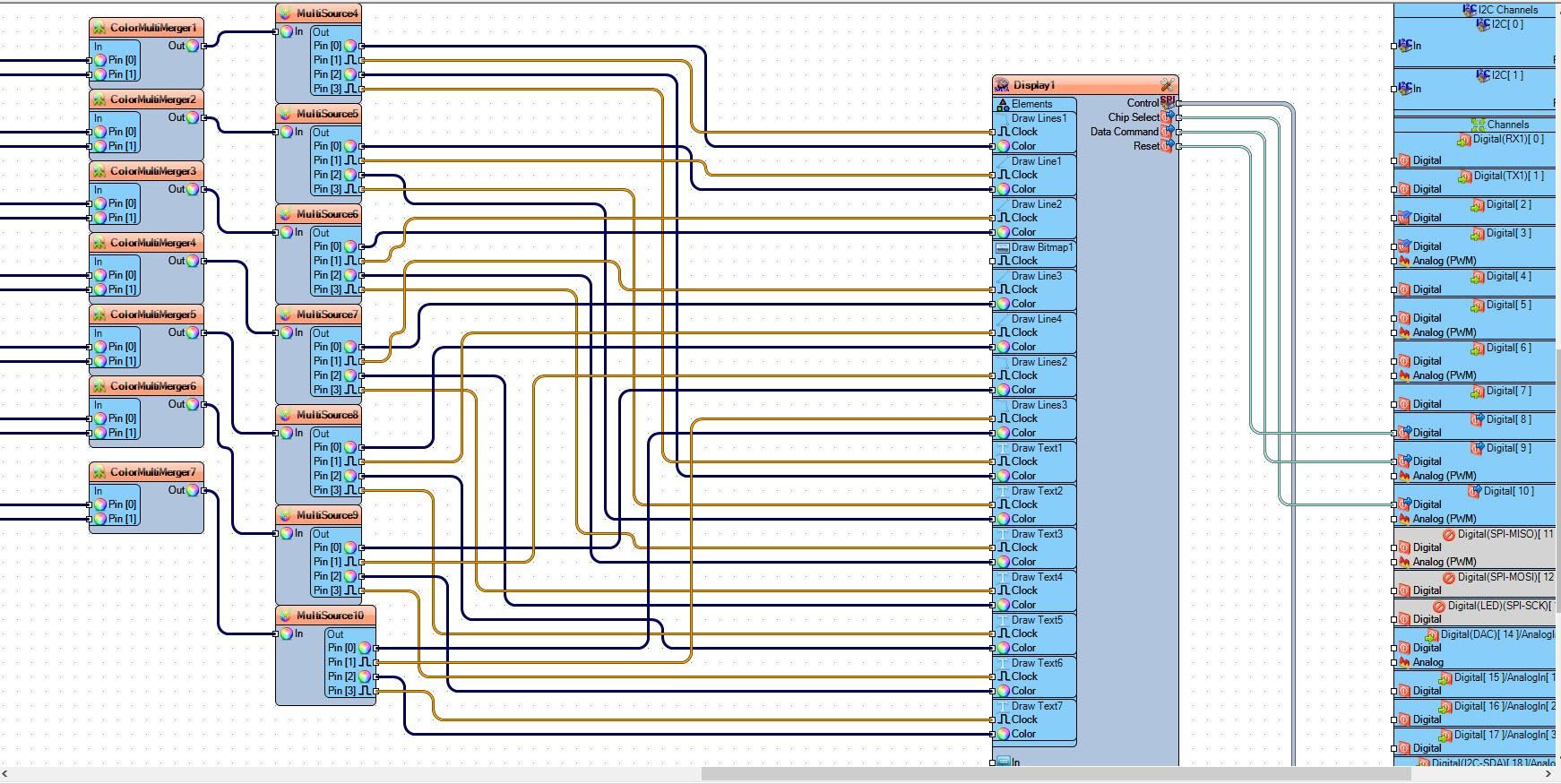This screenshot has height=784, width=1561.
Task: Click the Elements icon in Display1
Action: point(1003,105)
